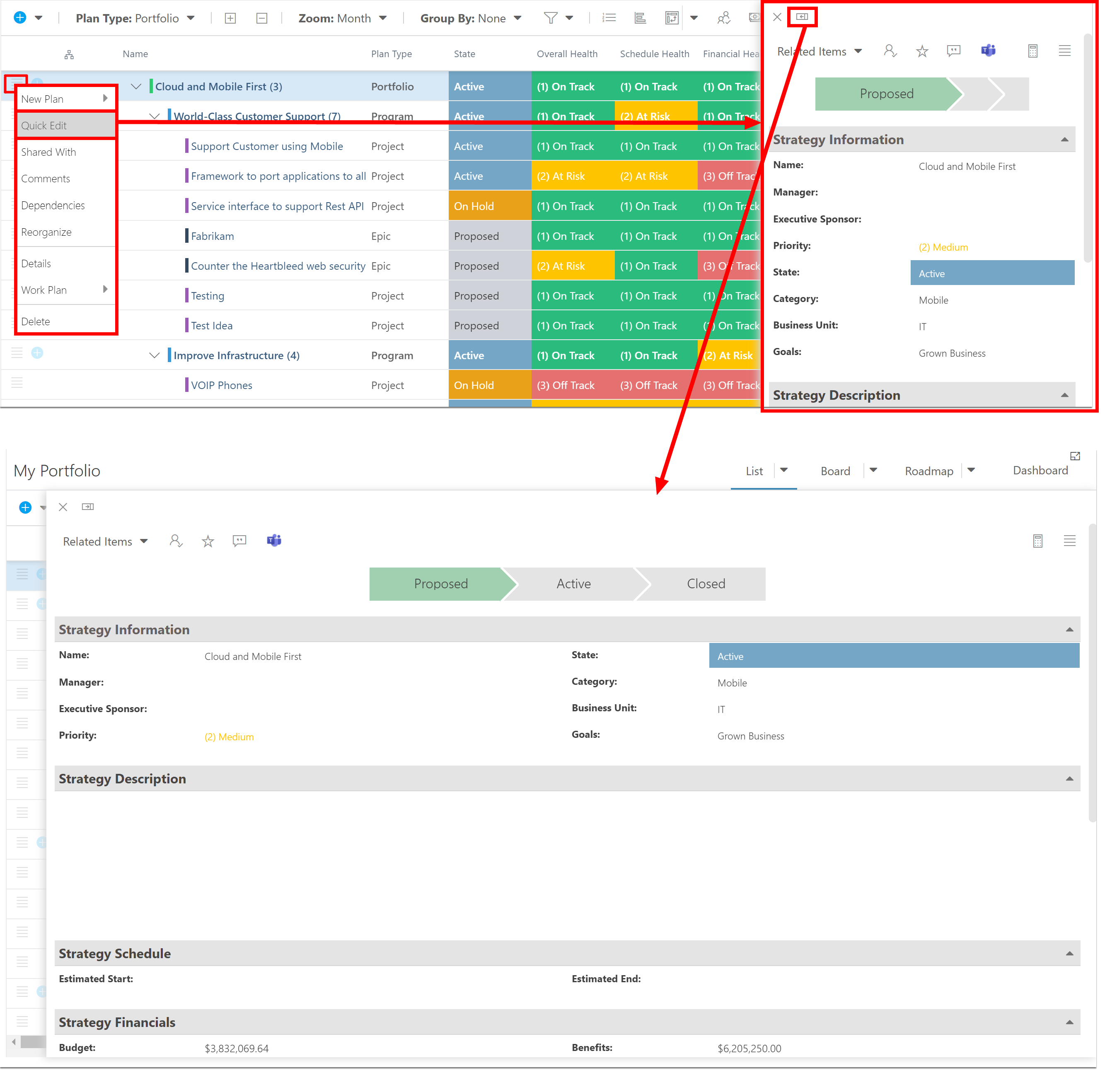The image size is (1117, 1092).
Task: Switch to Roadmap view tab
Action: pos(928,470)
